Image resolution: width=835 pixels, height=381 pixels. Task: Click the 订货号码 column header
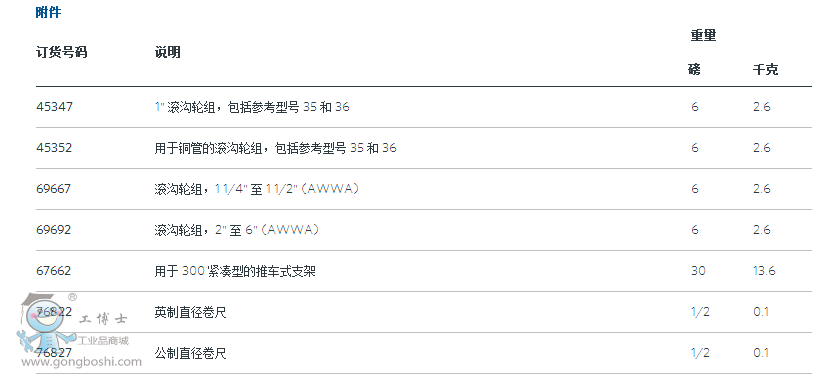click(x=61, y=52)
